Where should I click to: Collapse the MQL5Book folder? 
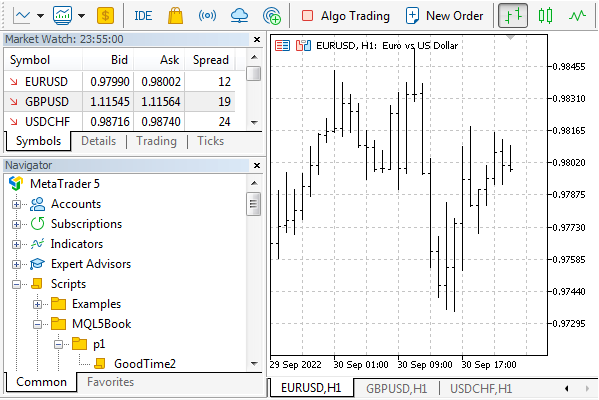click(37, 324)
